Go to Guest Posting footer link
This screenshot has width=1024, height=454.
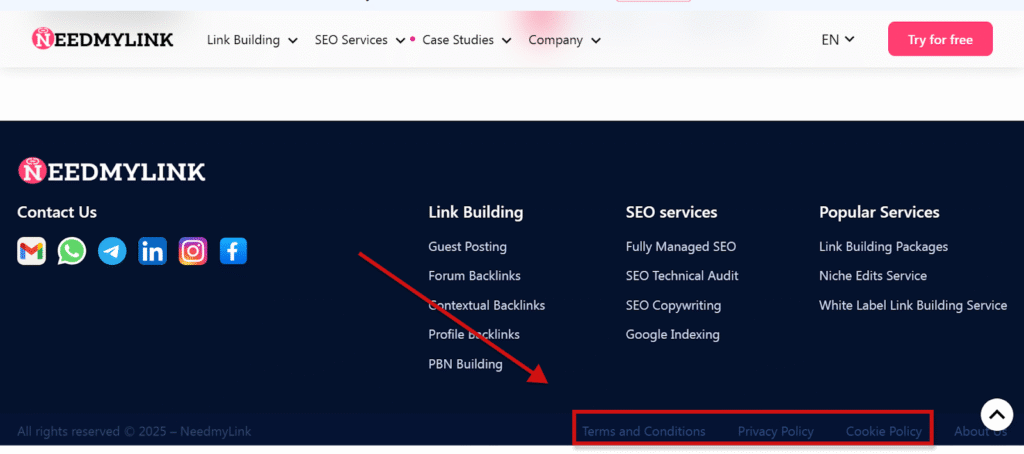[467, 246]
